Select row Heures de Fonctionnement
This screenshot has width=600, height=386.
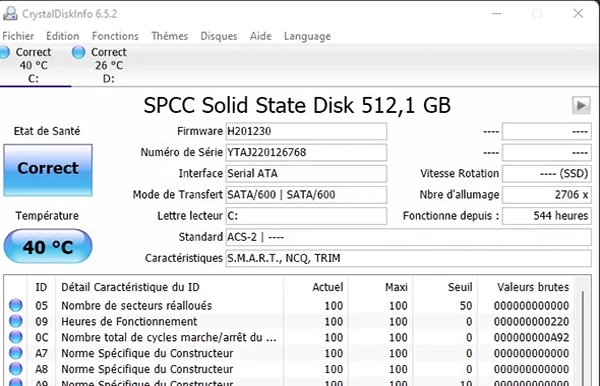point(289,321)
